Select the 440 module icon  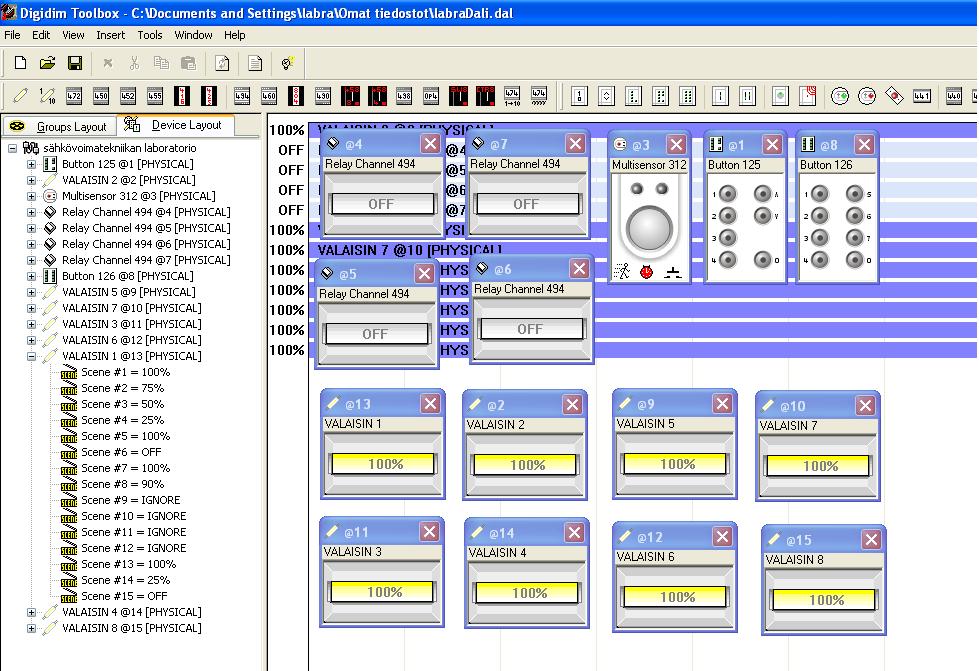[953, 96]
